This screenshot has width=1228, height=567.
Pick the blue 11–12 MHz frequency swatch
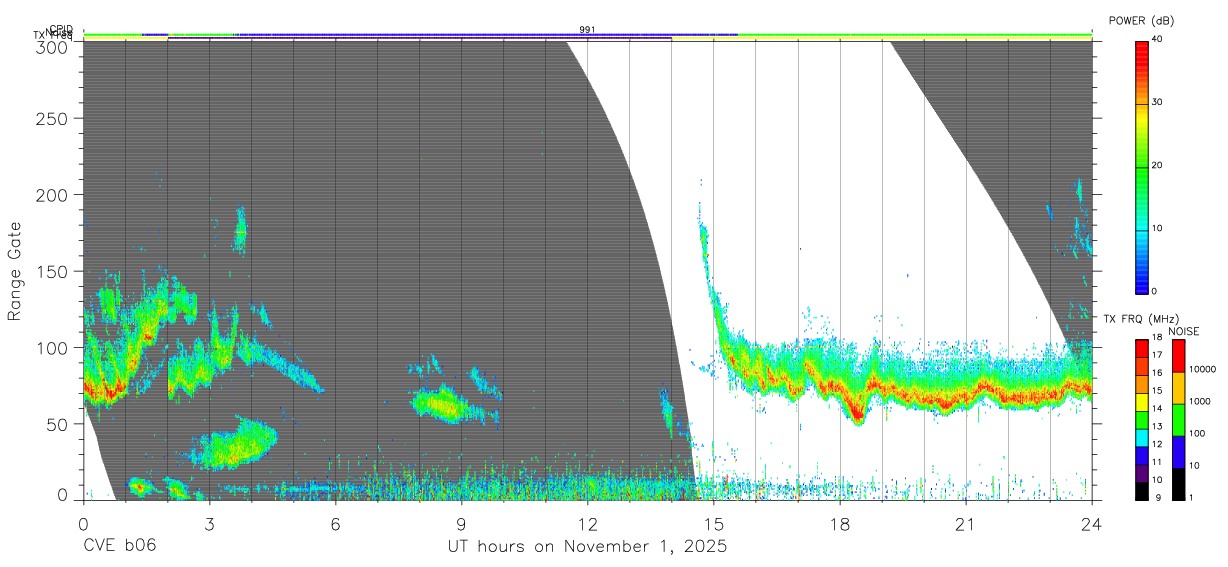pos(1142,455)
